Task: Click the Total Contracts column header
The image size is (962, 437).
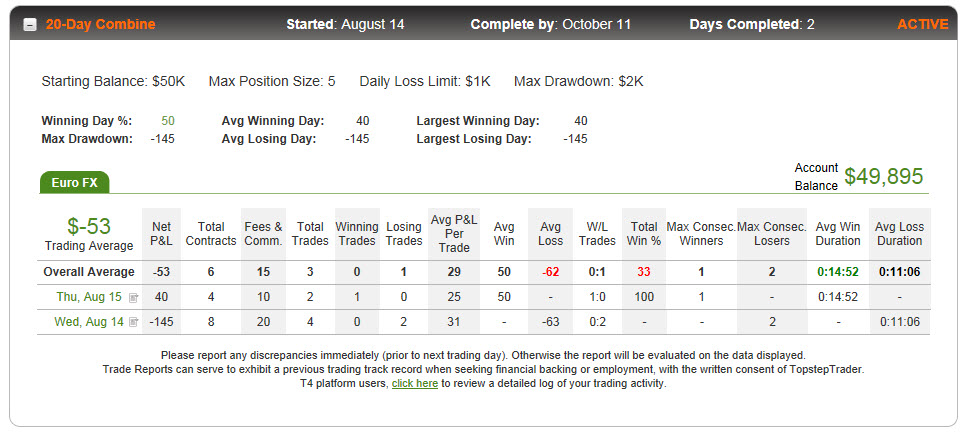Action: point(211,234)
